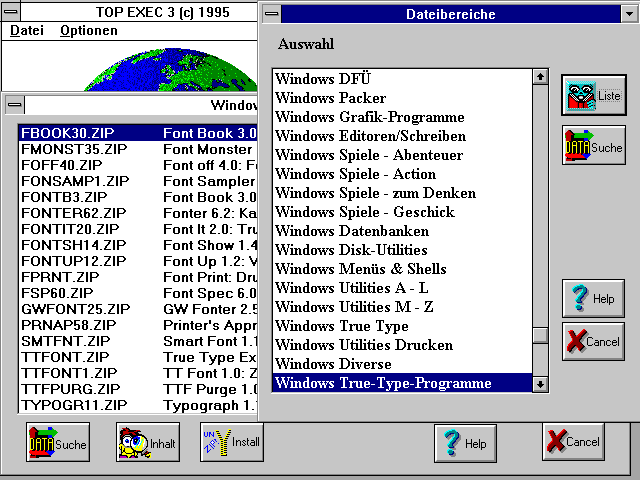Open the Datei menu
The height and width of the screenshot is (480, 640).
coord(26,31)
